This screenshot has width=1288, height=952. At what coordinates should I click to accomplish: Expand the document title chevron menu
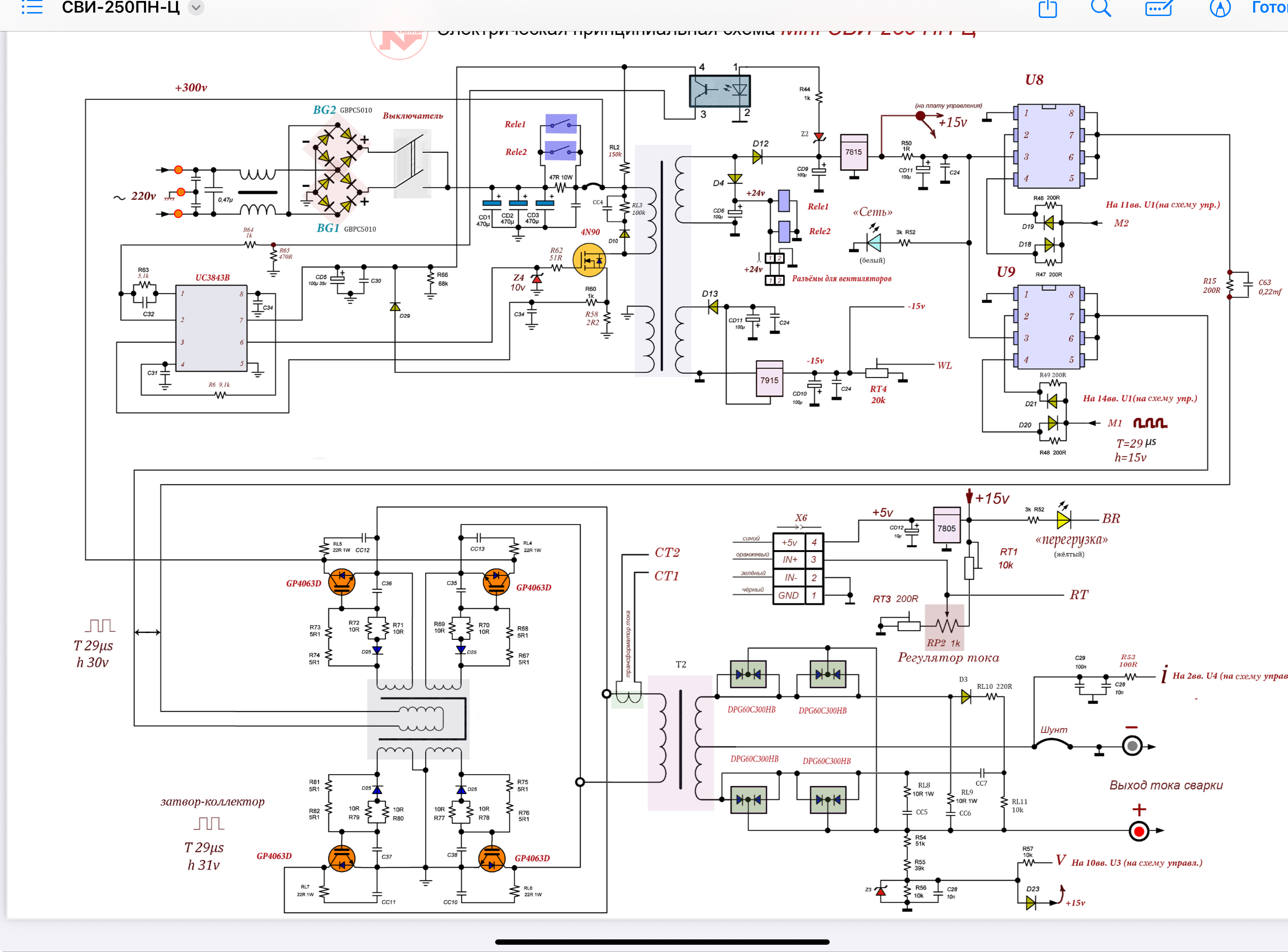click(x=196, y=8)
